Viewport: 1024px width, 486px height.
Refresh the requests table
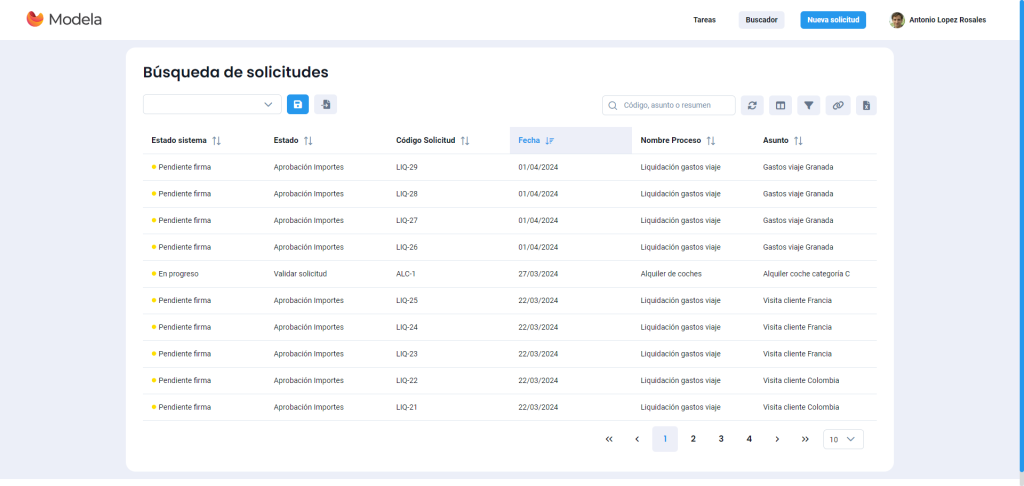(x=753, y=105)
